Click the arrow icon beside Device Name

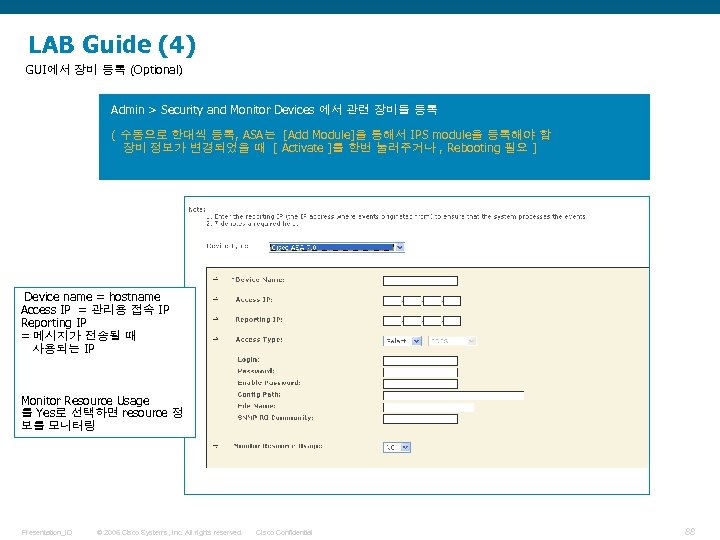click(216, 279)
